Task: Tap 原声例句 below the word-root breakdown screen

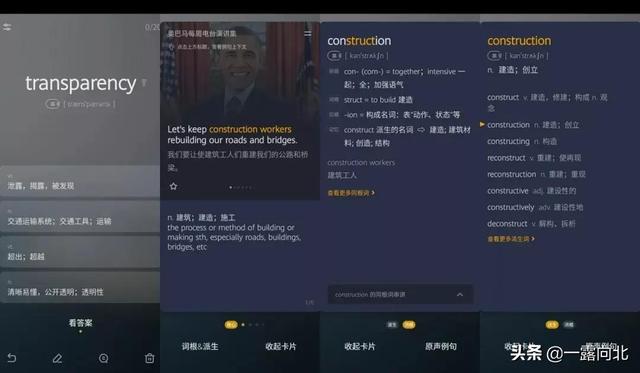Action: click(441, 346)
